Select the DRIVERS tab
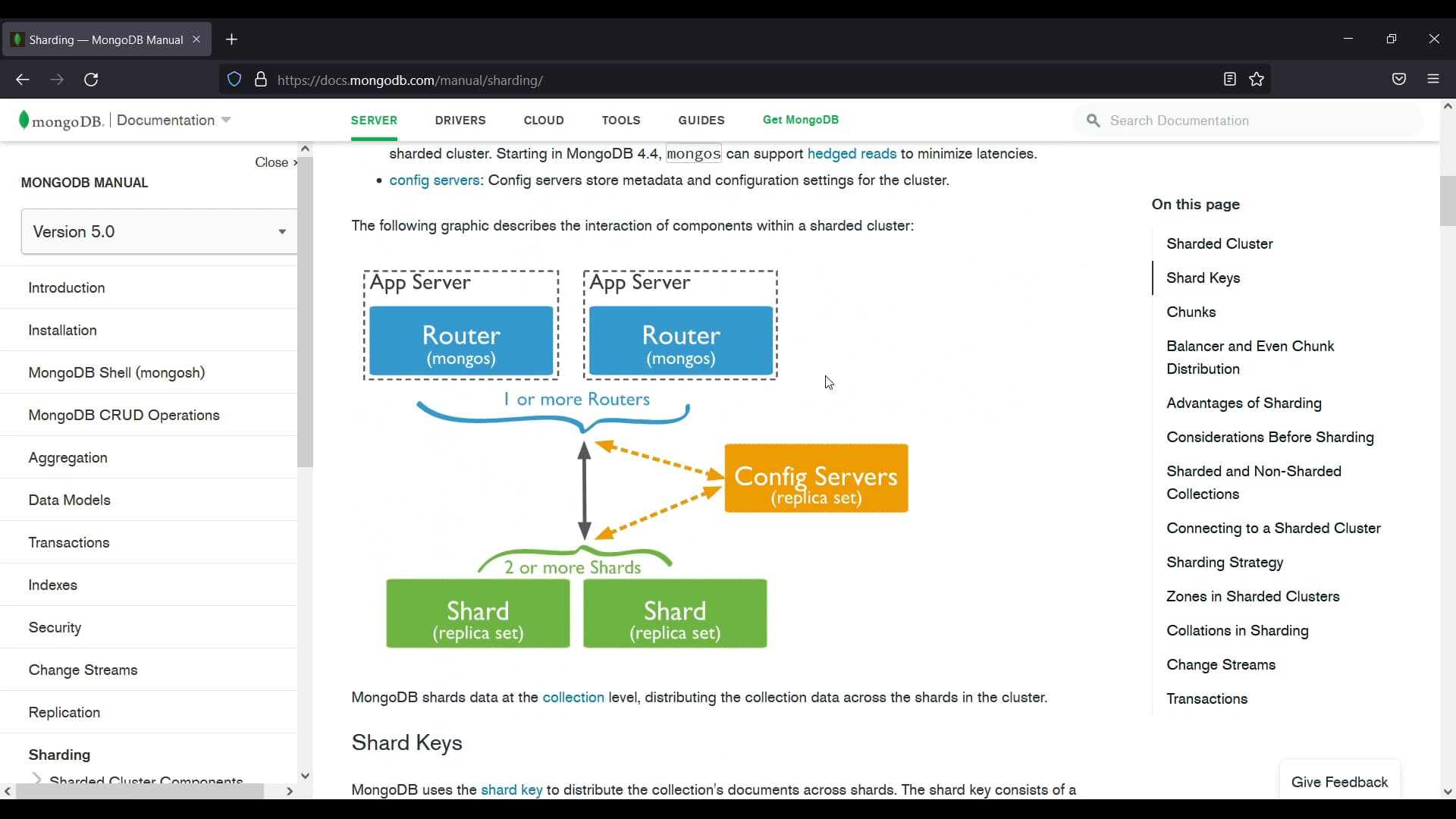1456x819 pixels. (x=460, y=120)
